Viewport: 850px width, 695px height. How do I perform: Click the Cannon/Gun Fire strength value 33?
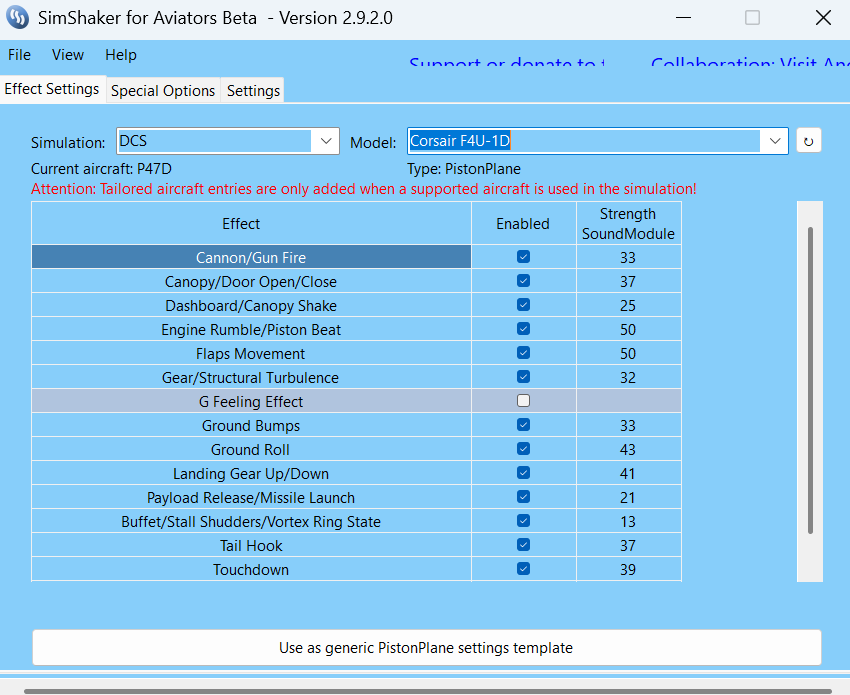pyautogui.click(x=628, y=258)
